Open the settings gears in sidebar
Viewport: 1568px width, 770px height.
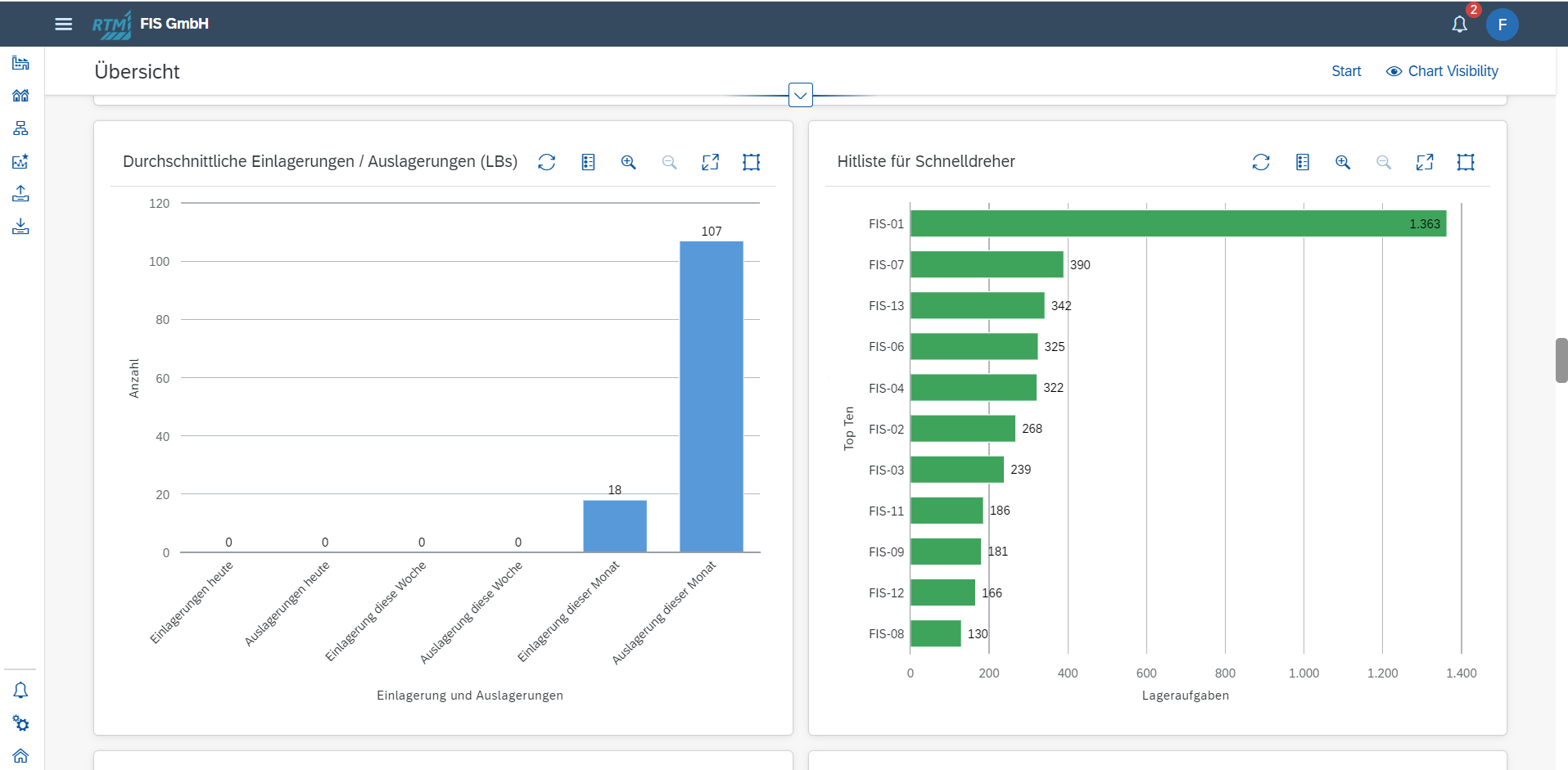[20, 723]
